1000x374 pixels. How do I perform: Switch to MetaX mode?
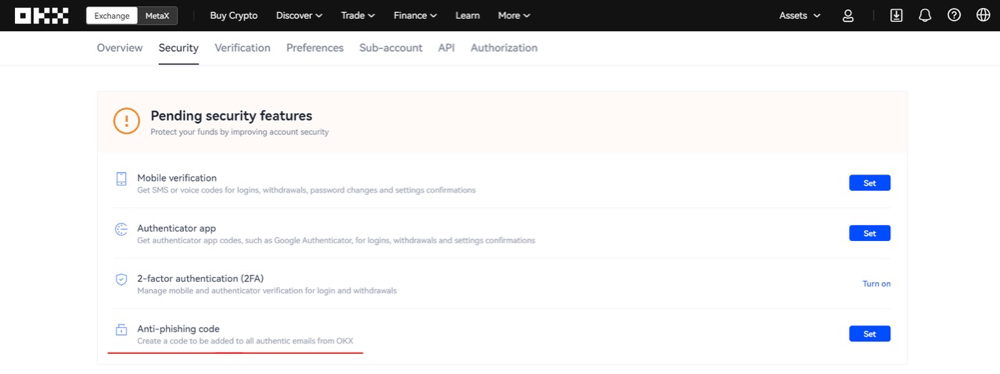coord(158,15)
